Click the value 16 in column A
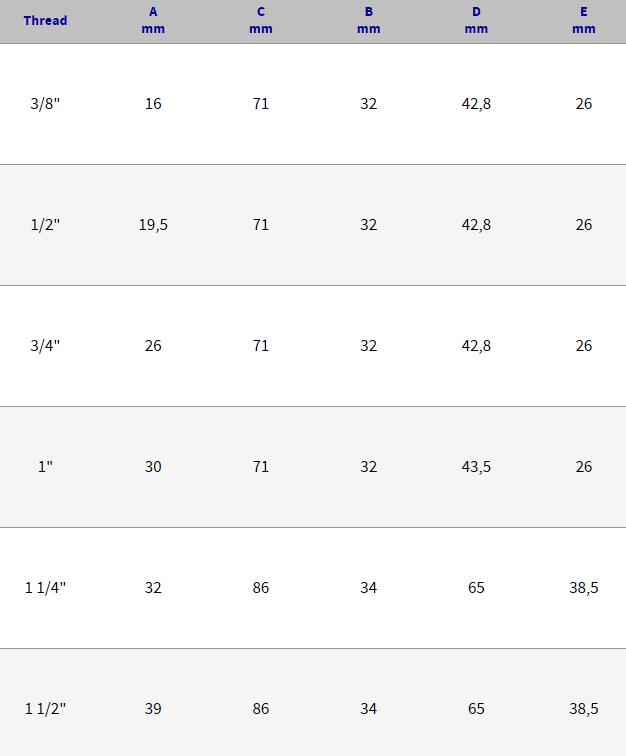 153,104
